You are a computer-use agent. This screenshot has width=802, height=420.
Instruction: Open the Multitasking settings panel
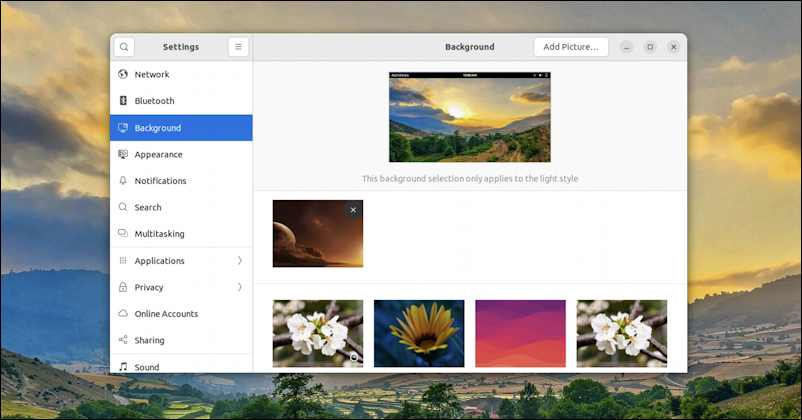click(160, 234)
